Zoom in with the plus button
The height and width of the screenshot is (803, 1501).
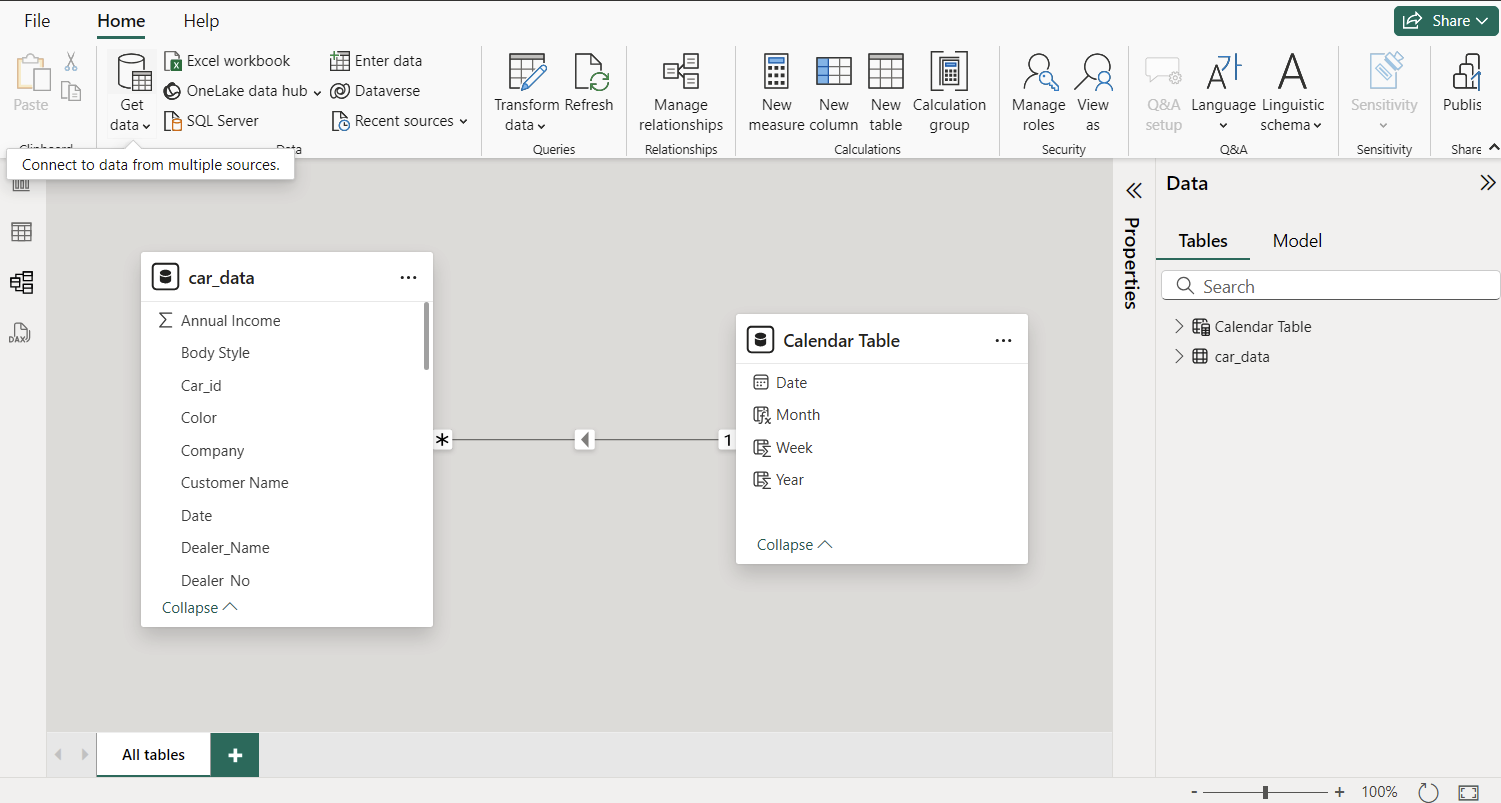1339,792
